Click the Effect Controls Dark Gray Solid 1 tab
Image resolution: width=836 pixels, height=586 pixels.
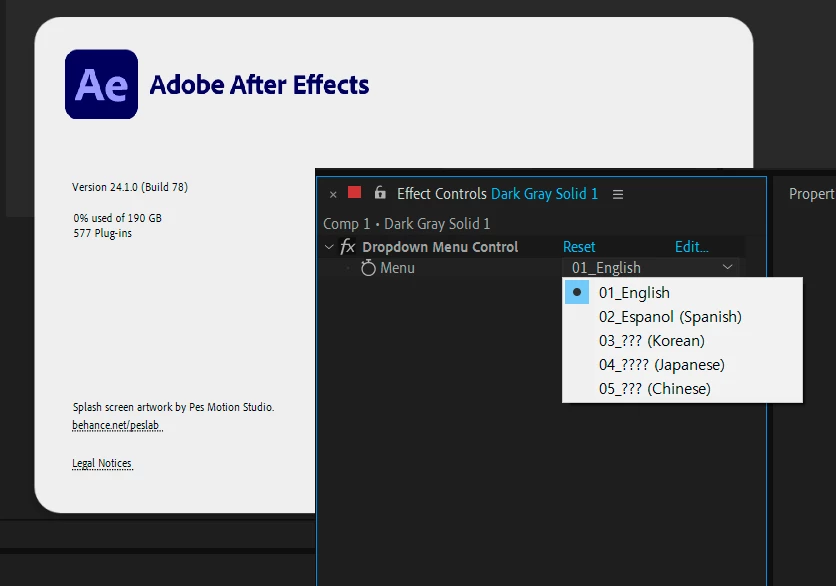coord(497,194)
